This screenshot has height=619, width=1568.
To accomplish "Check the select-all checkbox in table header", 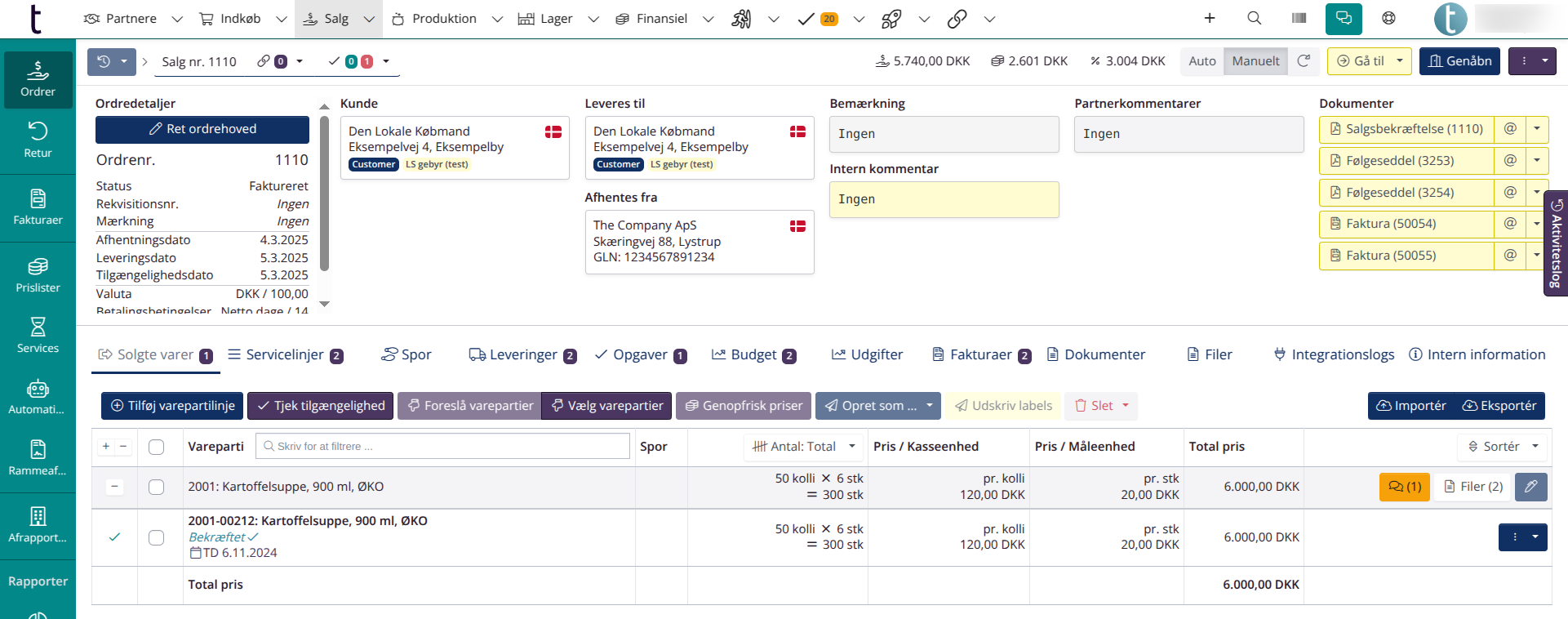I will (157, 447).
